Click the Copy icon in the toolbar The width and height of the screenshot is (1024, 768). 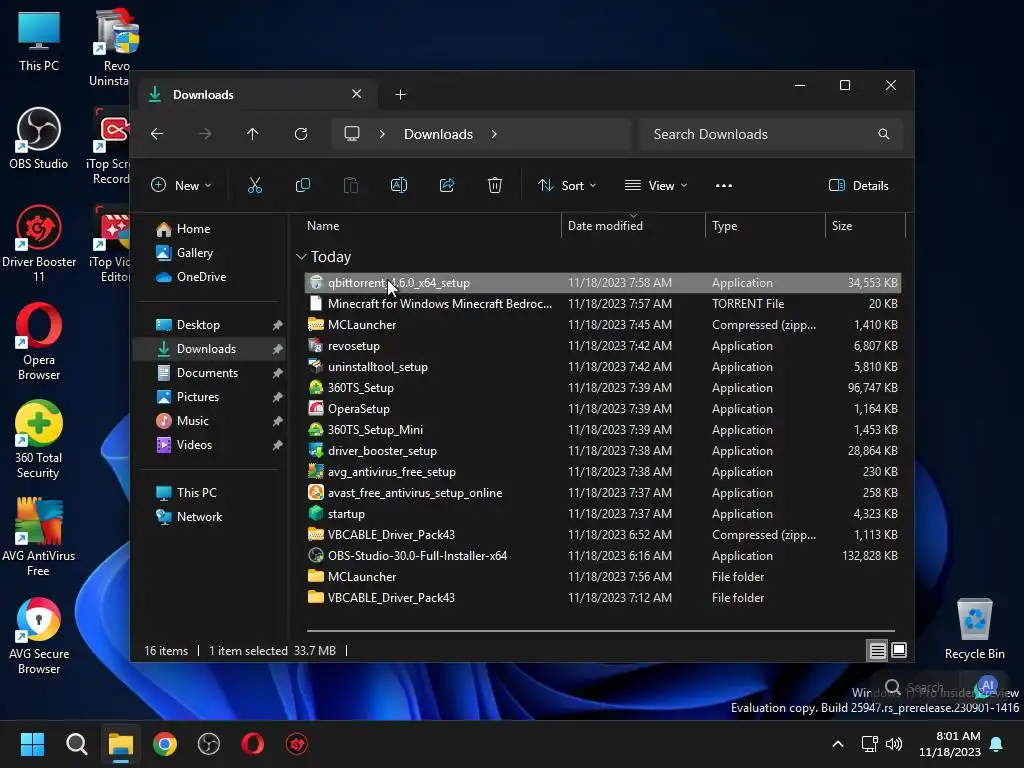(x=302, y=185)
